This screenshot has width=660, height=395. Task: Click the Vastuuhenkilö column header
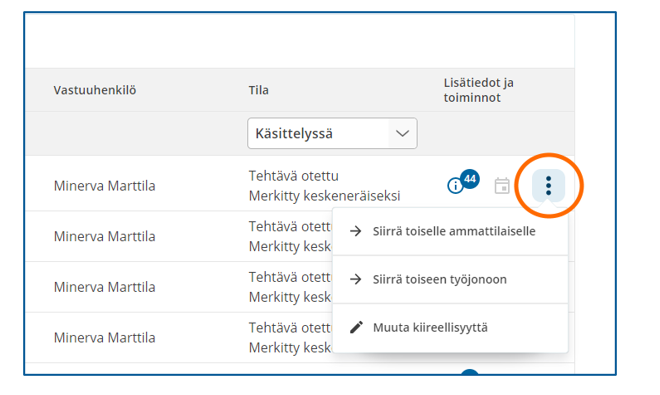coord(95,90)
